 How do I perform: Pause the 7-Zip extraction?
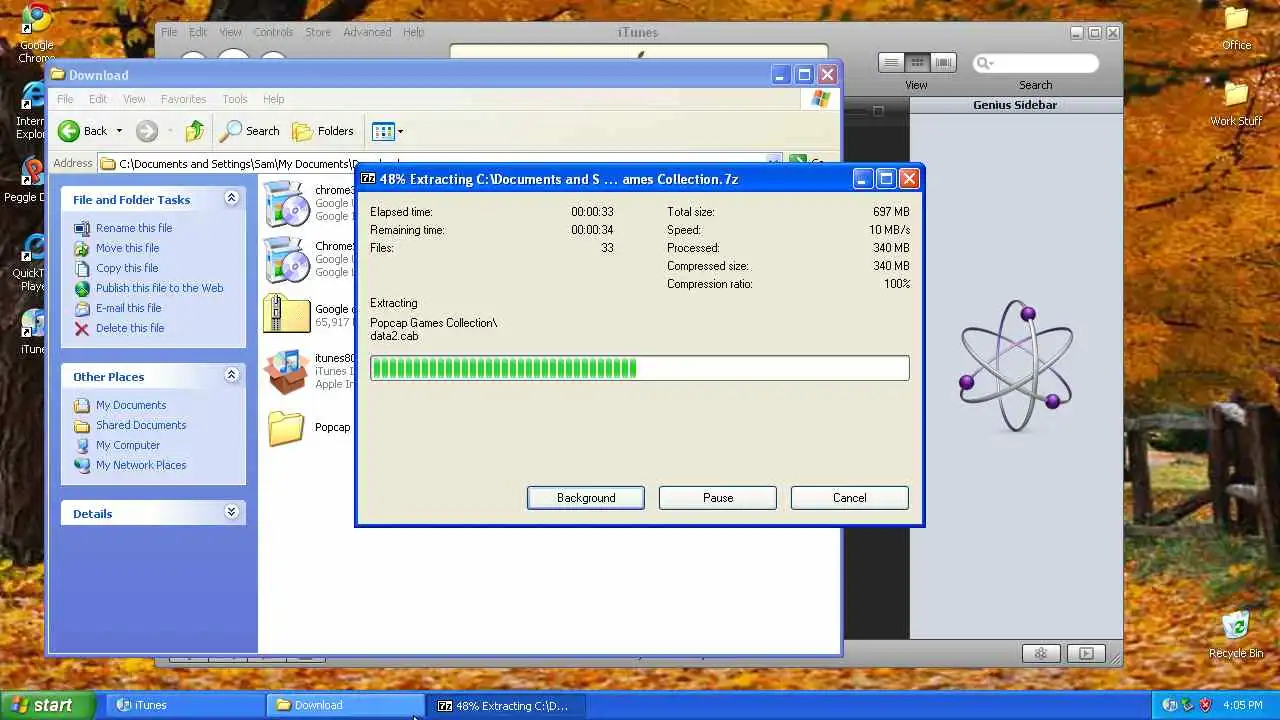pyautogui.click(x=718, y=498)
